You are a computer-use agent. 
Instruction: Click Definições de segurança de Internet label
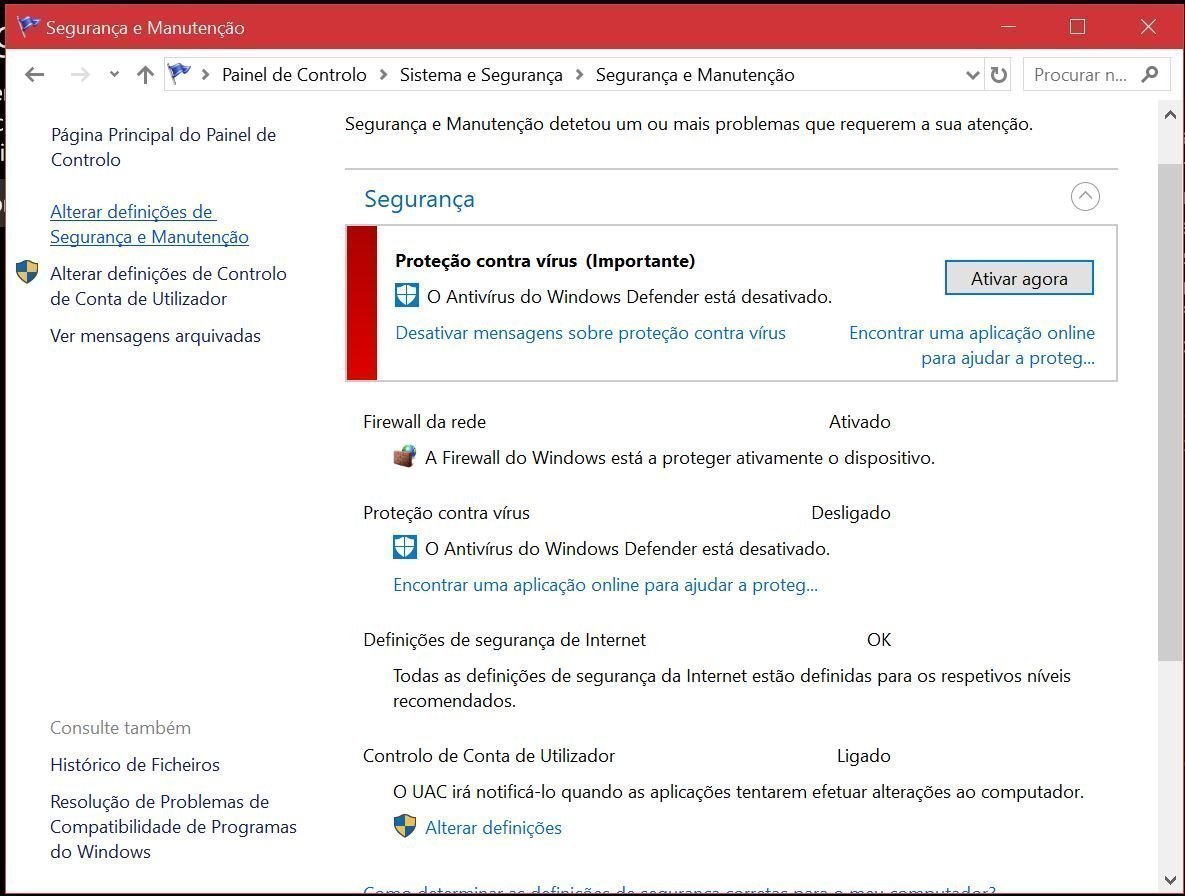(x=504, y=640)
